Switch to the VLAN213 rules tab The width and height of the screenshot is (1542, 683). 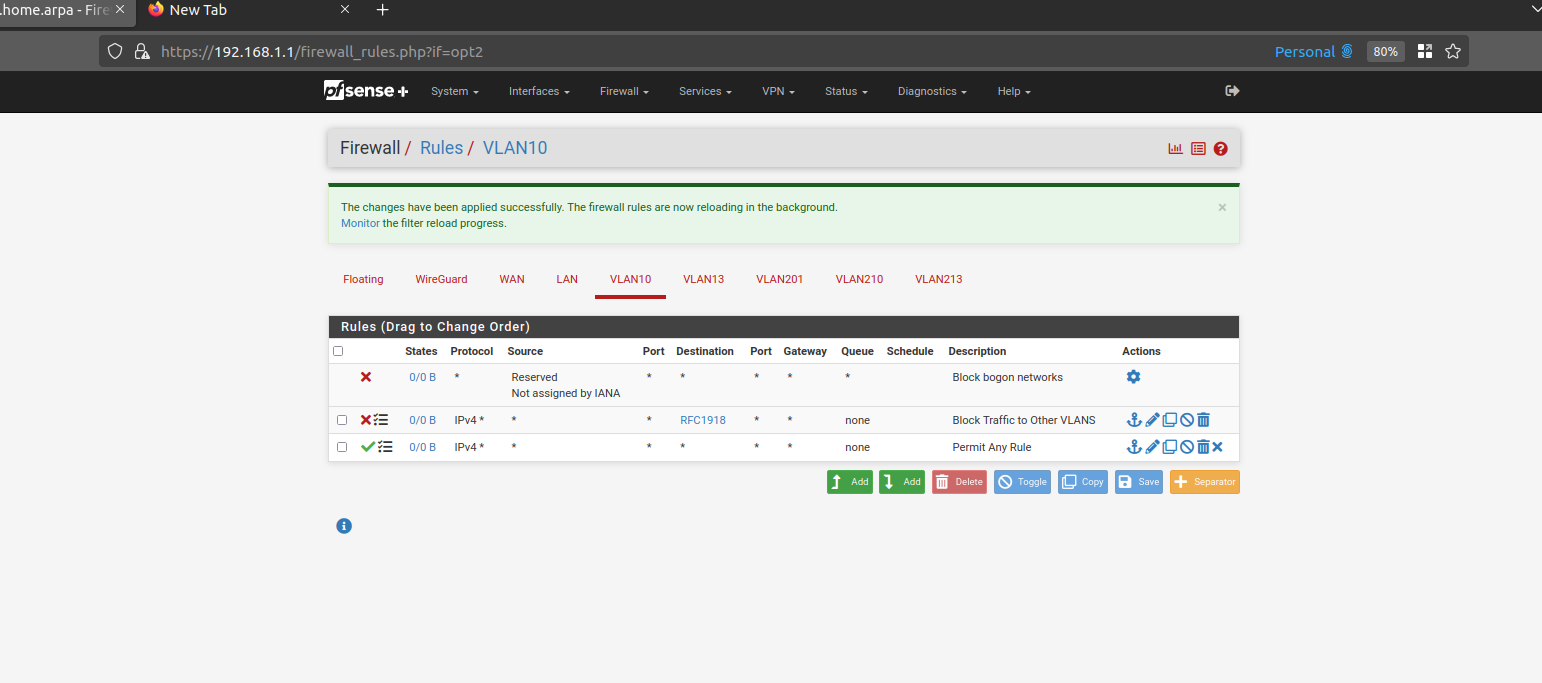[x=938, y=279]
